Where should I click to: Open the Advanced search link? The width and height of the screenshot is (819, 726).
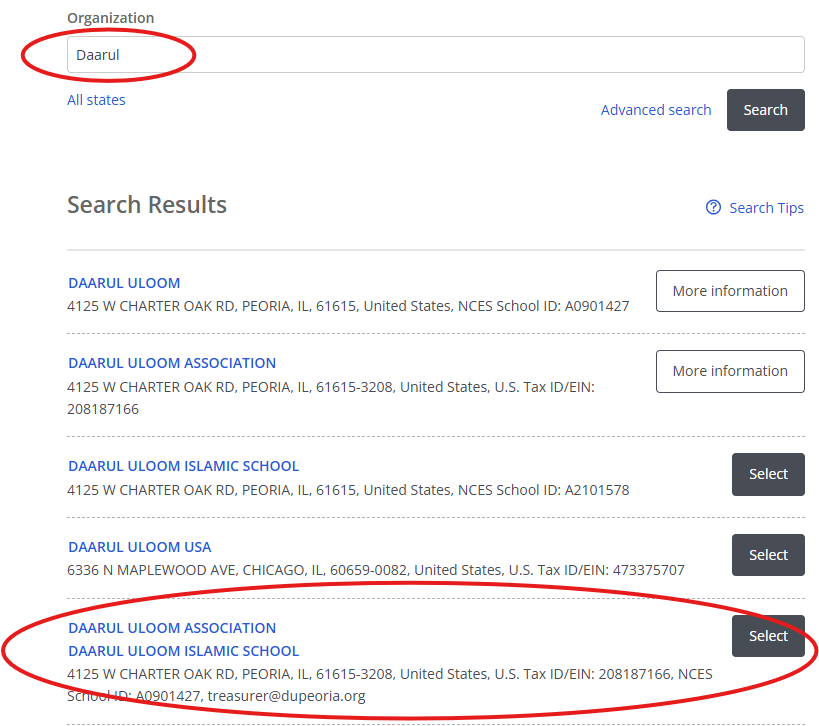(656, 110)
